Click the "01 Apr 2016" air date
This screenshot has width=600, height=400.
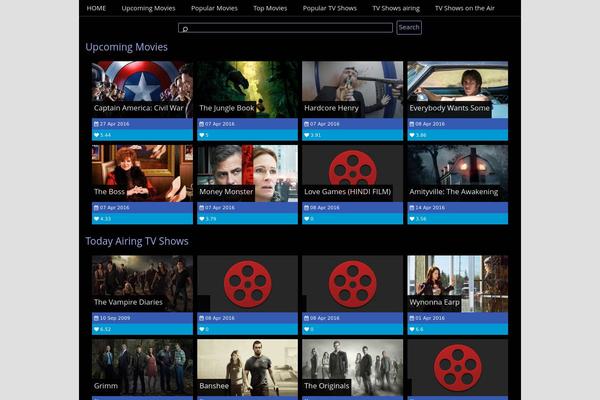(430, 318)
